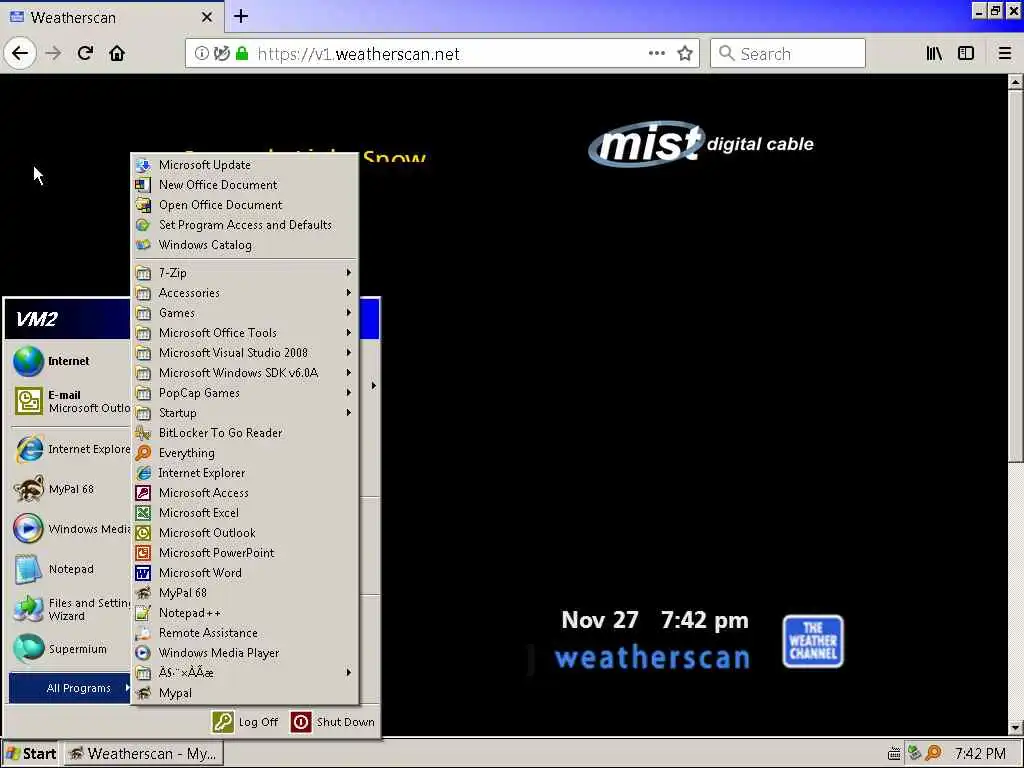Launch the Everything search program
The width and height of the screenshot is (1024, 768).
pos(244,453)
